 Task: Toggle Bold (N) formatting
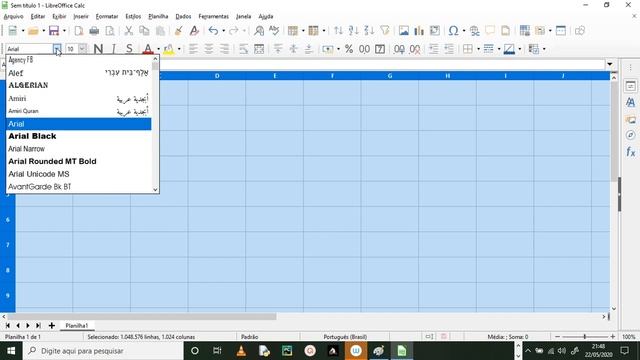point(98,49)
